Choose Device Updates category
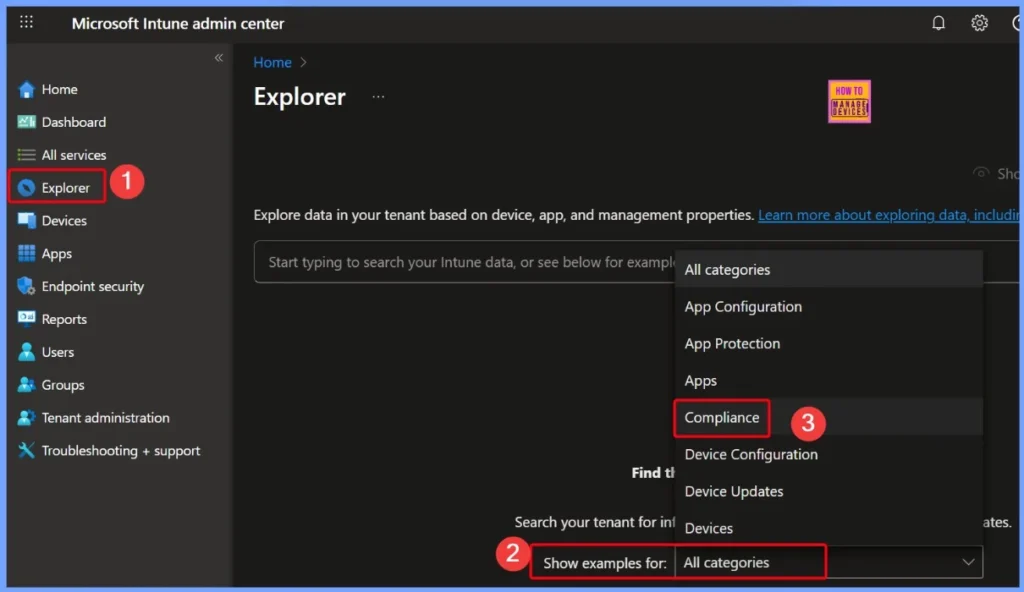Viewport: 1024px width, 592px height. coord(828,491)
